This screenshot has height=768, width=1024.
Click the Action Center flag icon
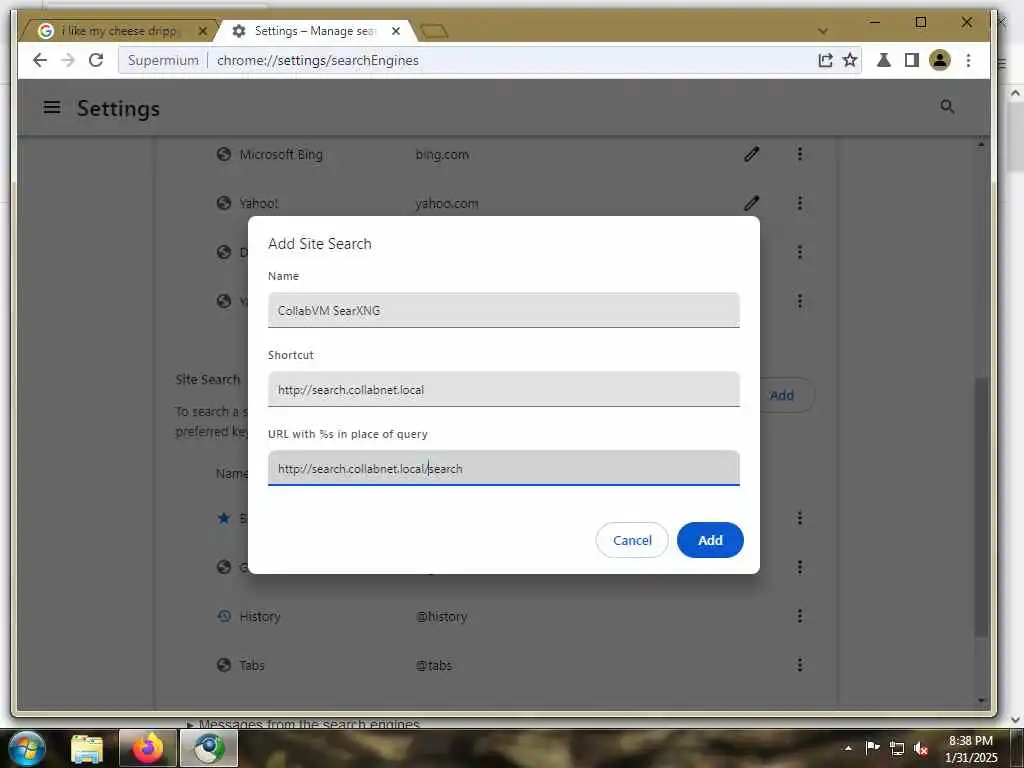[872, 748]
